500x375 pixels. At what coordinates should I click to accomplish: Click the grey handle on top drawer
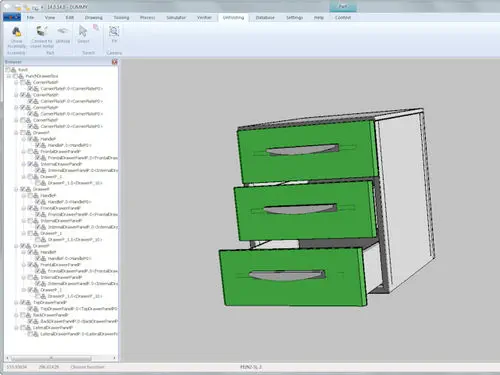tap(302, 150)
